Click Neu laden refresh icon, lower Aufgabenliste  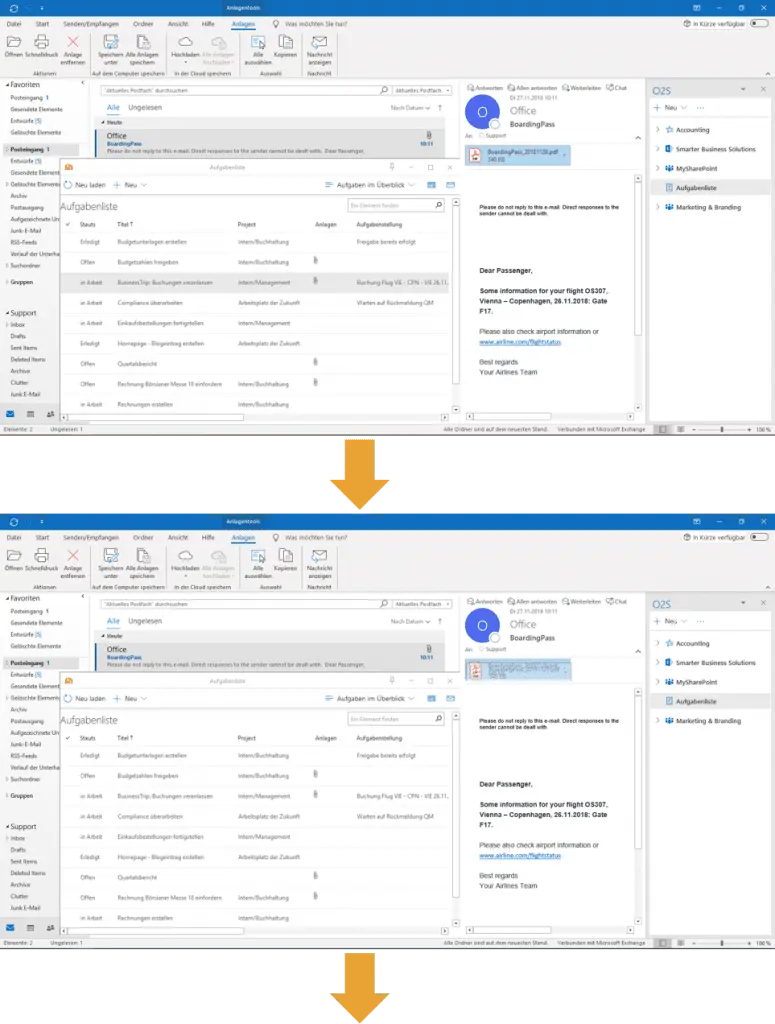[x=68, y=698]
